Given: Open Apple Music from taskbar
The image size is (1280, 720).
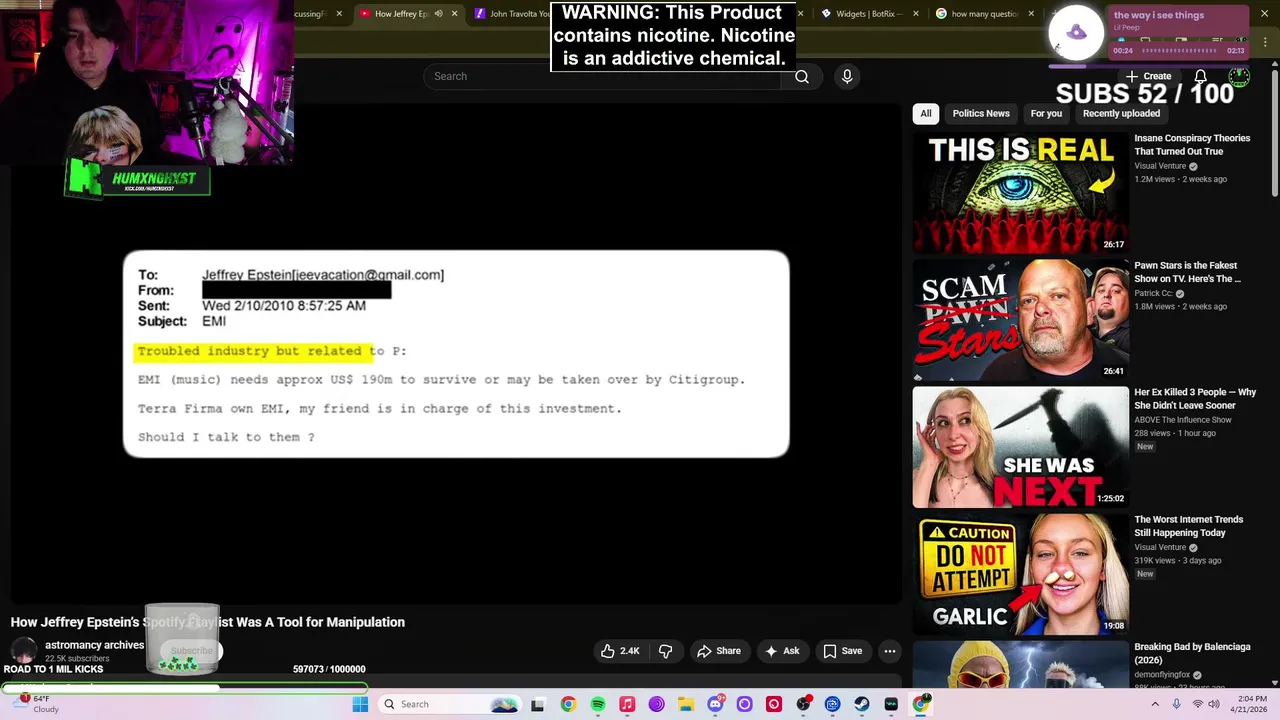Looking at the screenshot, I should [627, 704].
